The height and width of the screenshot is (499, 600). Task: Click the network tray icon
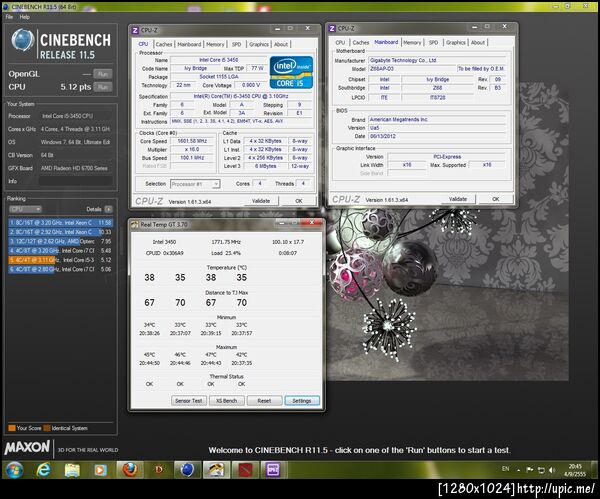541,470
